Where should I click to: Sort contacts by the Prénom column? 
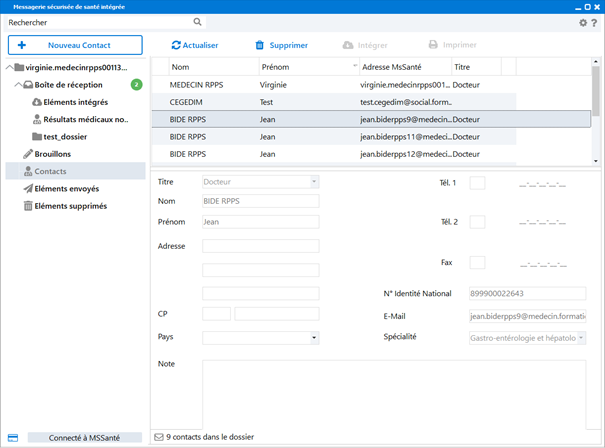[x=275, y=67]
